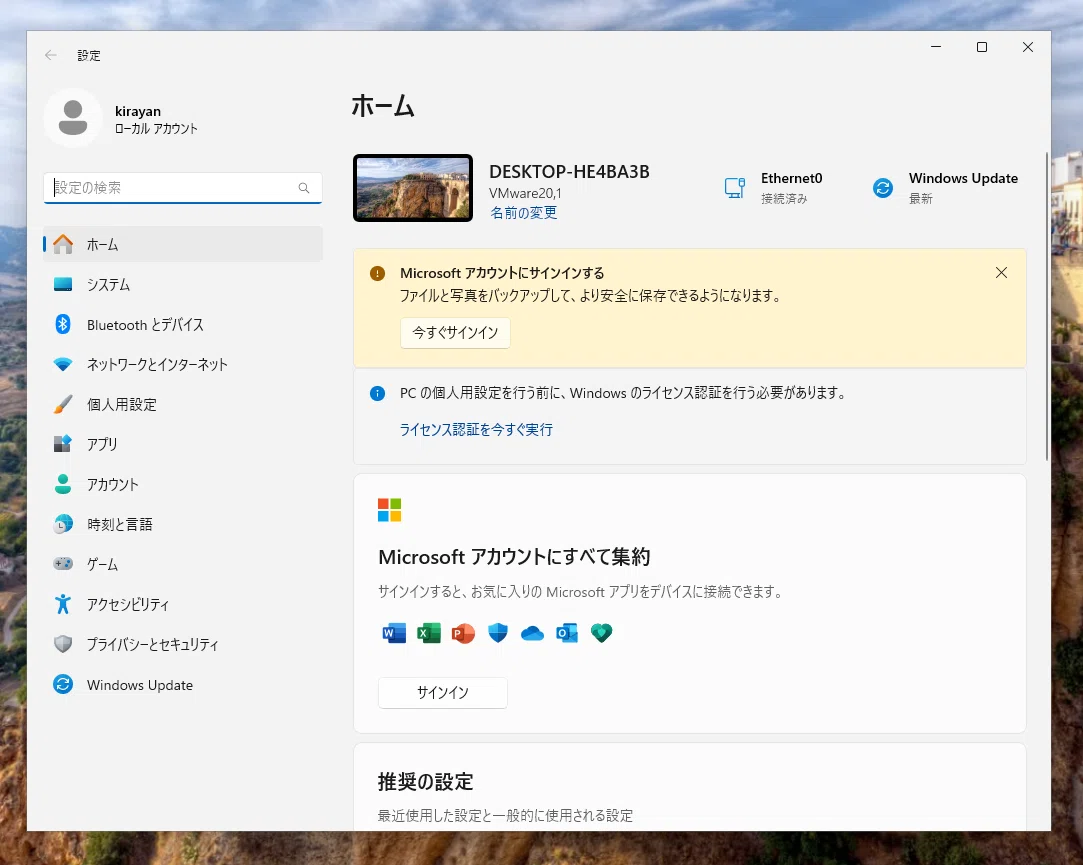Open アカウント settings category
Image resolution: width=1083 pixels, height=865 pixels.
tap(183, 484)
